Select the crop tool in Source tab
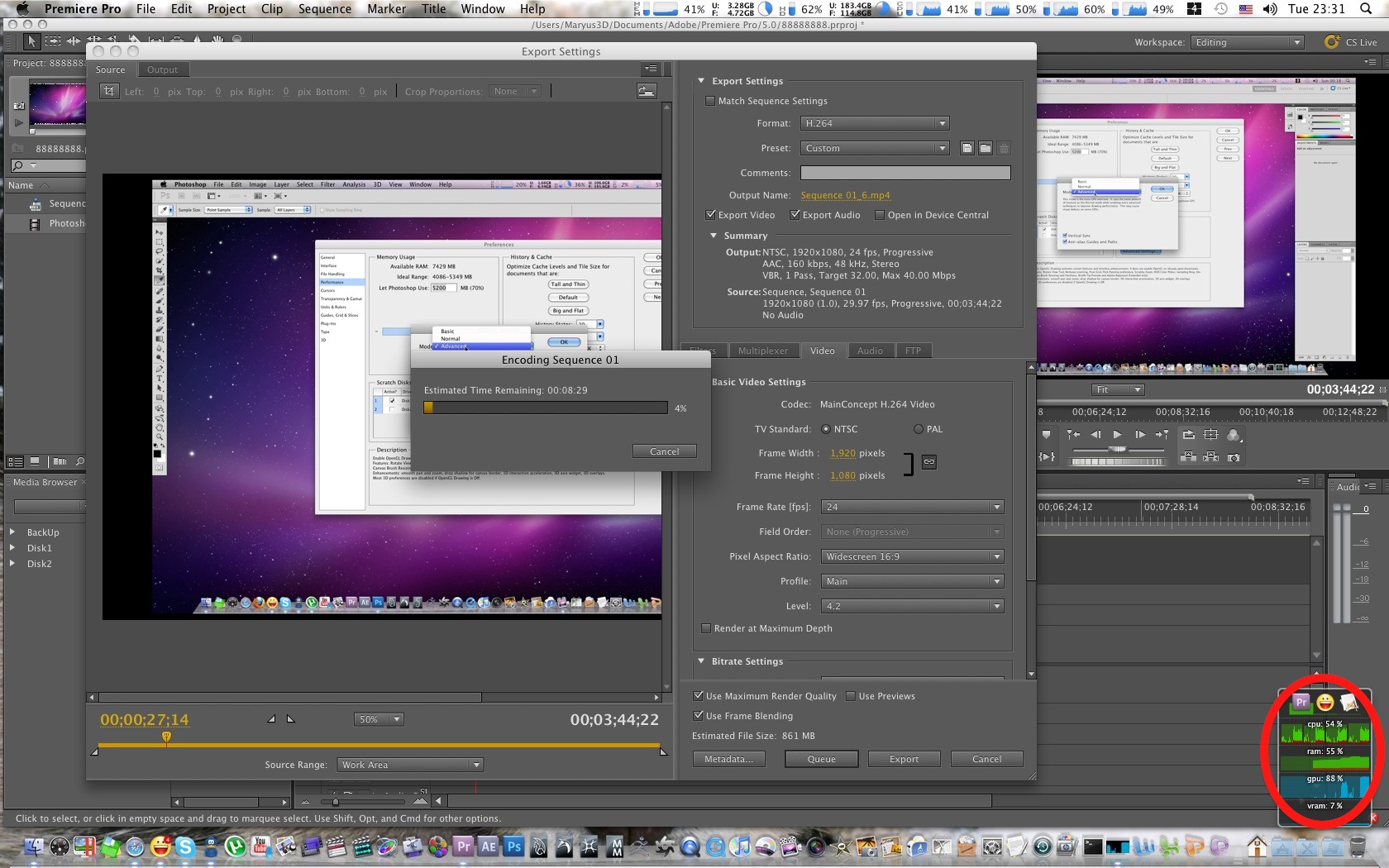1389x868 pixels. [x=109, y=92]
